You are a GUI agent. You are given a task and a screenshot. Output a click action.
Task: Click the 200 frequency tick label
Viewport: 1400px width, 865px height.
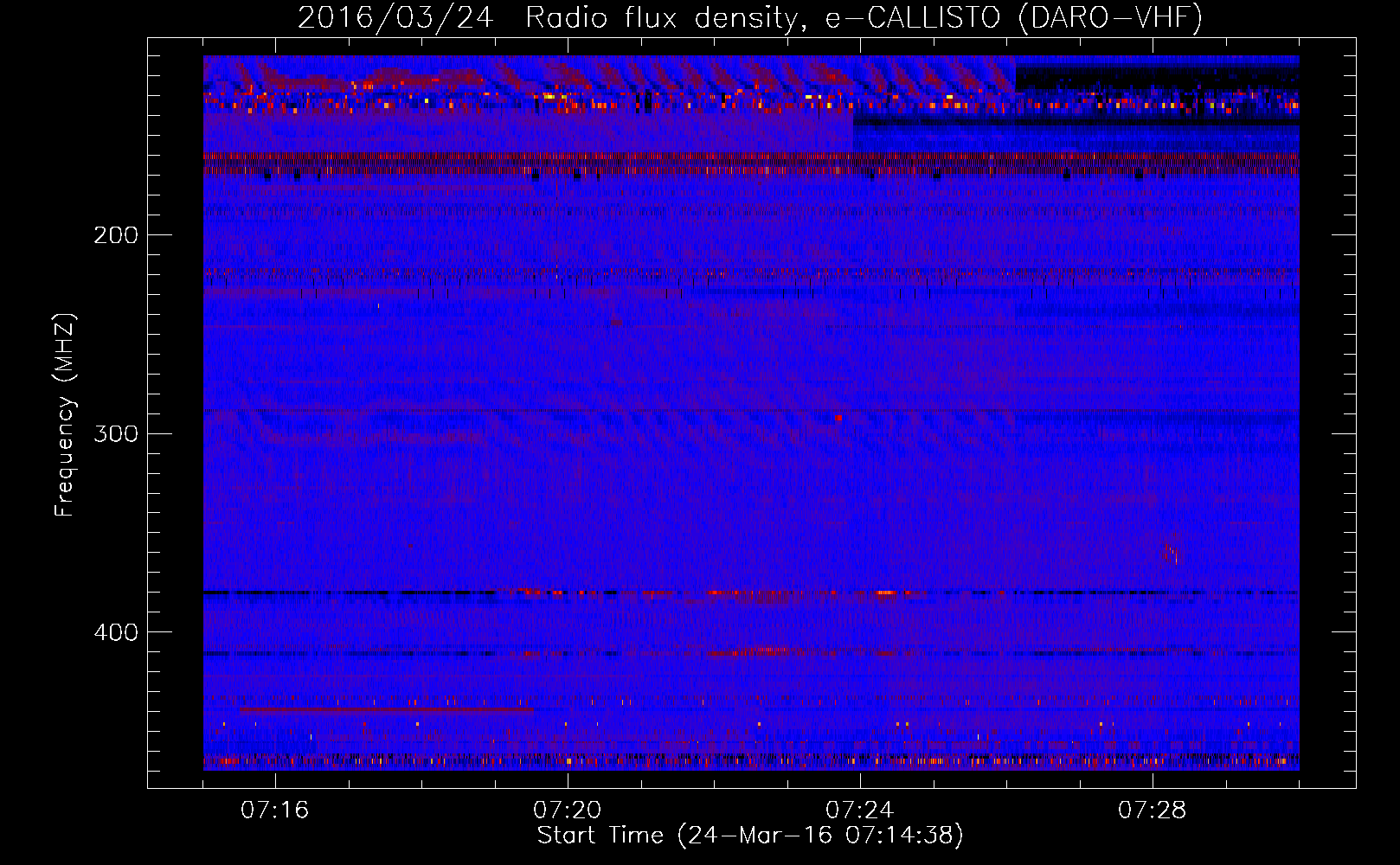click(116, 235)
